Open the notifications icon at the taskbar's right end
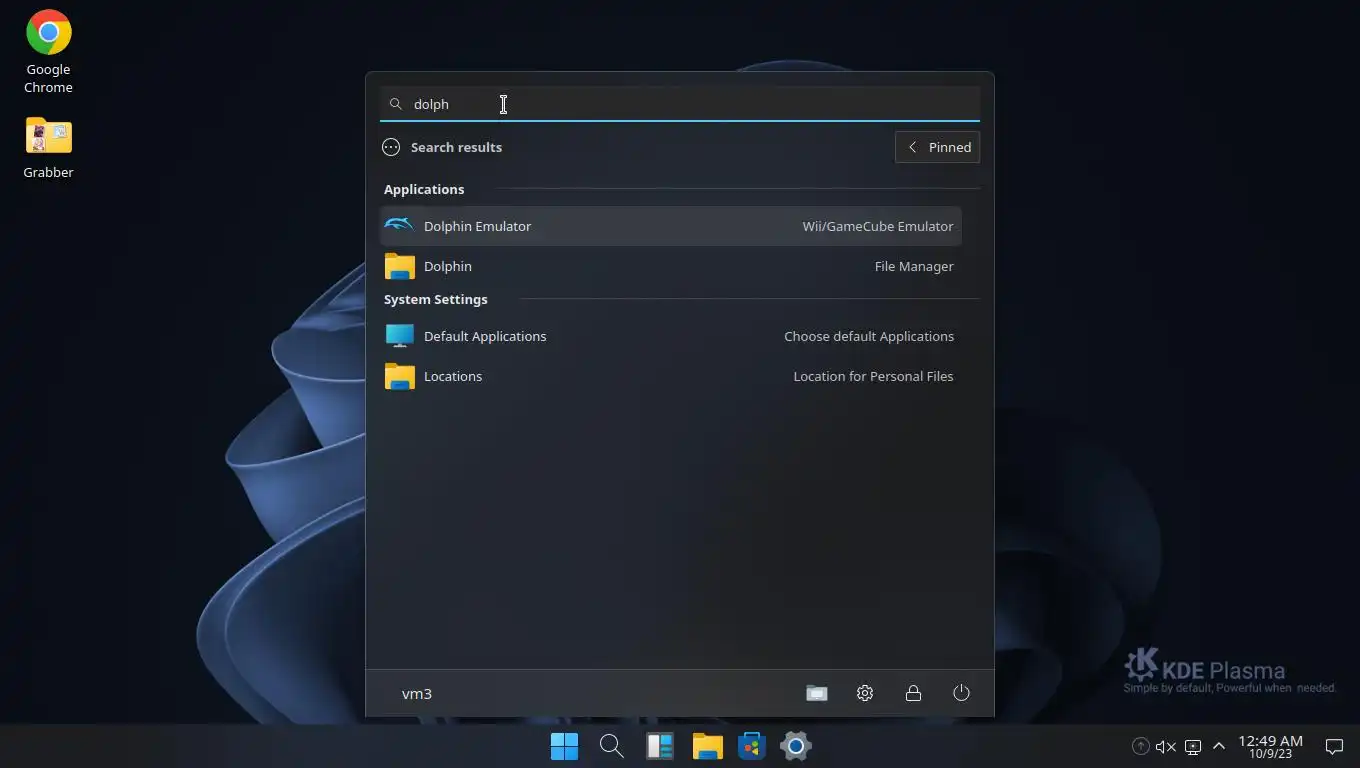The image size is (1360, 768). [1334, 746]
